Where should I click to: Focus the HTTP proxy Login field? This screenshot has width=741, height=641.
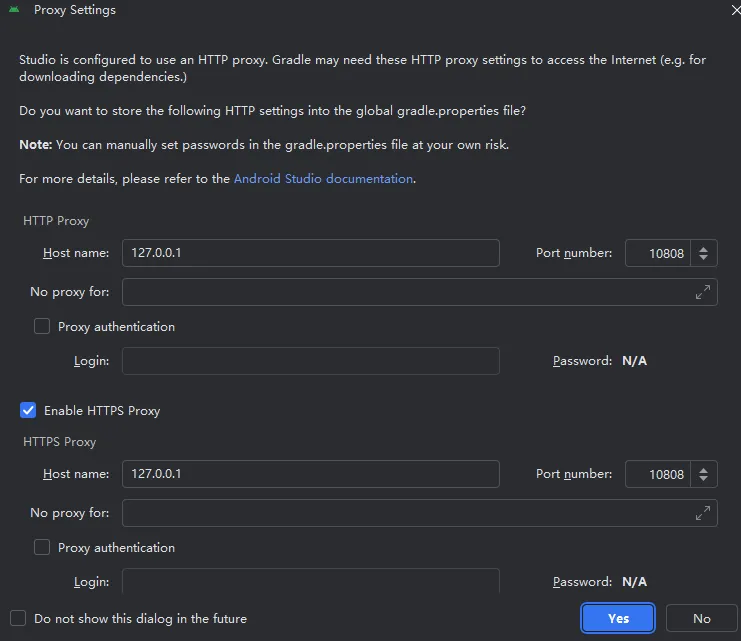click(x=310, y=361)
